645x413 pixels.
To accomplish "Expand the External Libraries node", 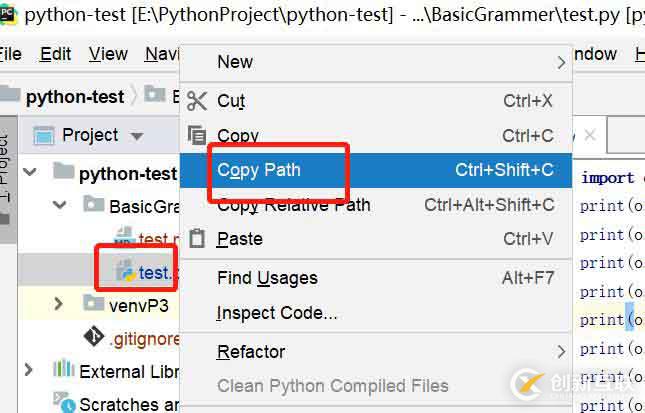I will click(29, 372).
